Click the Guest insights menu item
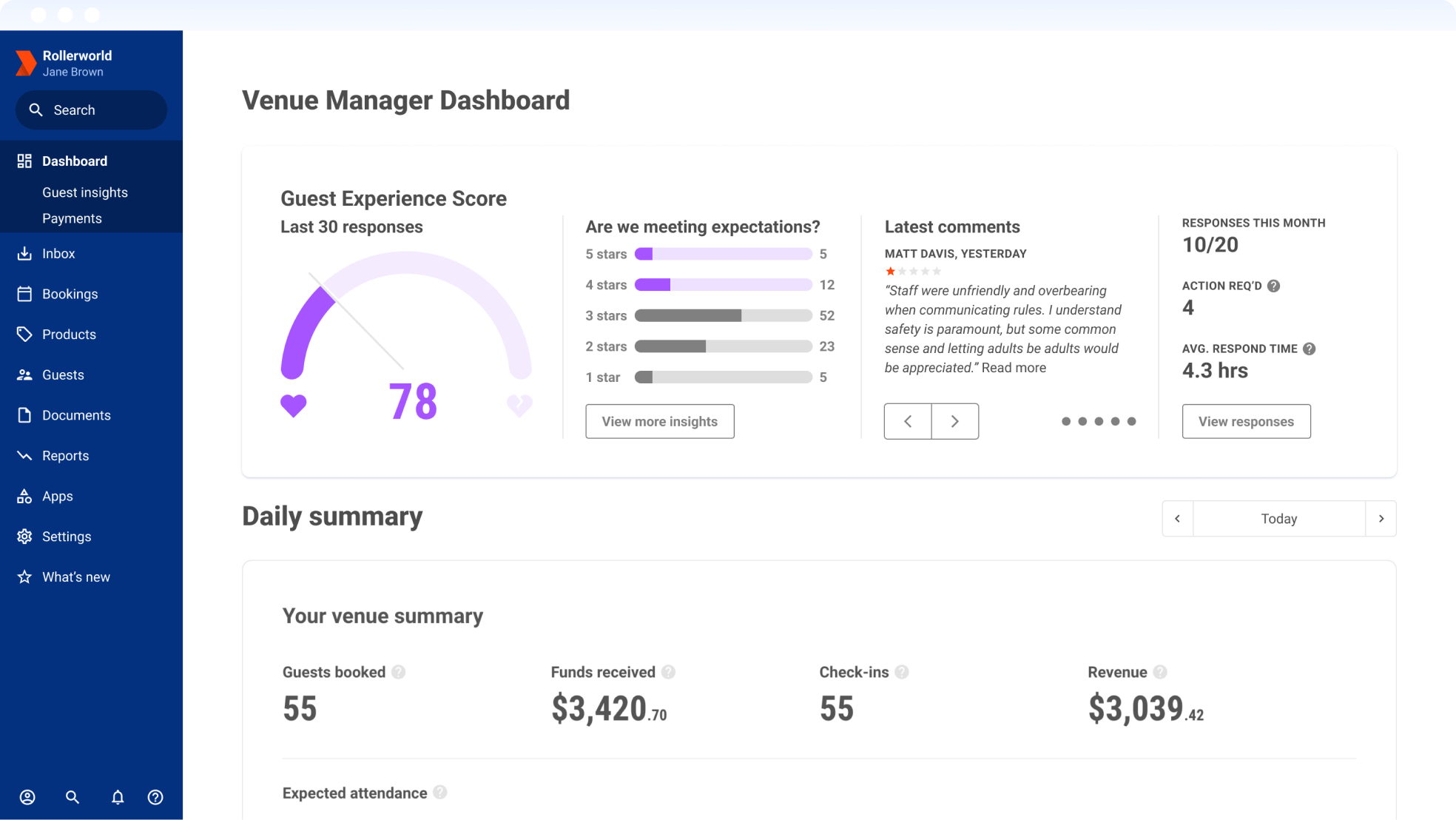Image resolution: width=1456 pixels, height=820 pixels. coord(85,192)
